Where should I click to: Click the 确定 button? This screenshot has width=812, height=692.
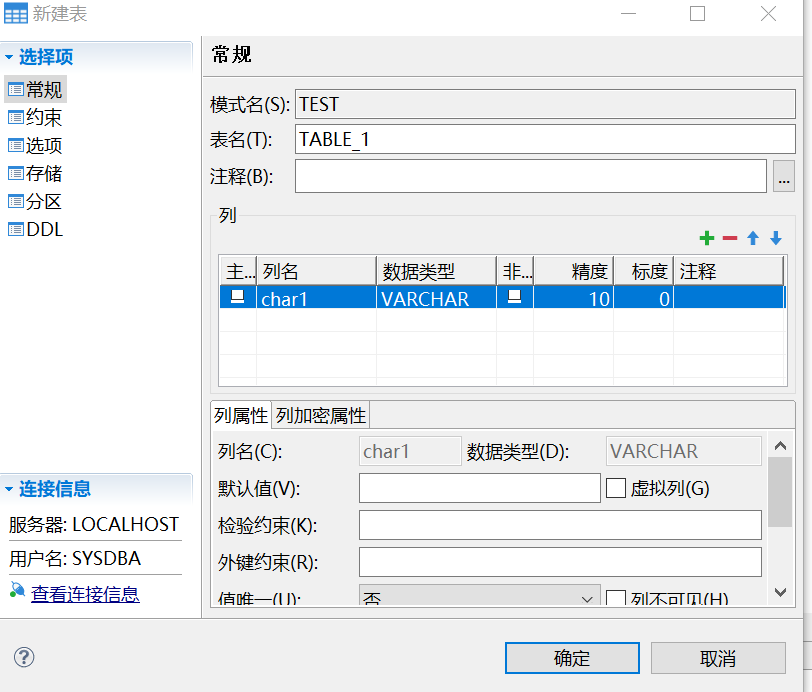572,658
